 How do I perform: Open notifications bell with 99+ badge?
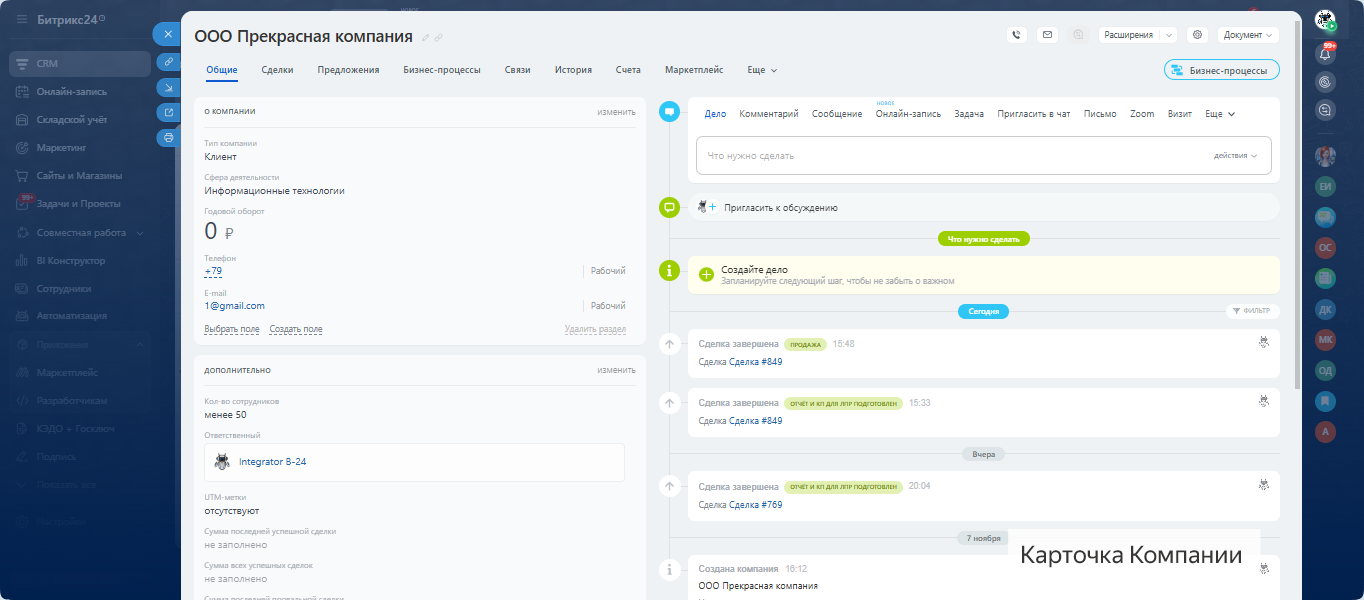pos(1325,54)
